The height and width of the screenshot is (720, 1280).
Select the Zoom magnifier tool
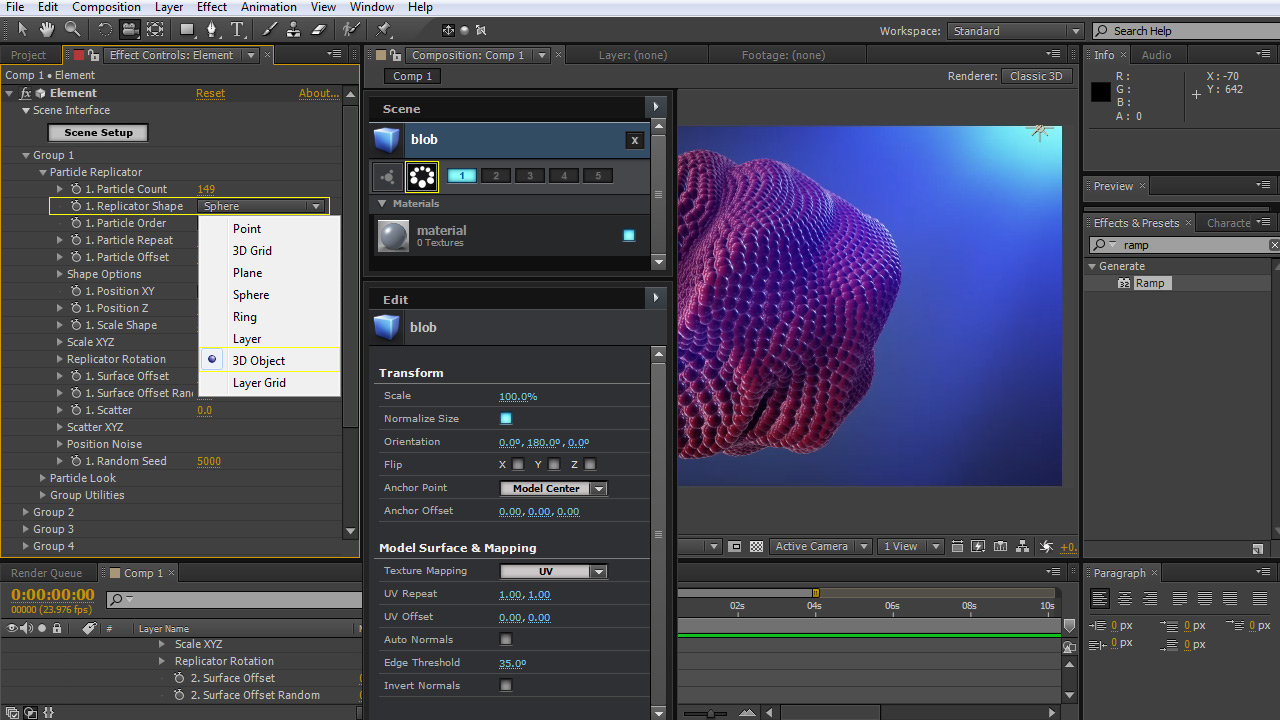coord(72,30)
